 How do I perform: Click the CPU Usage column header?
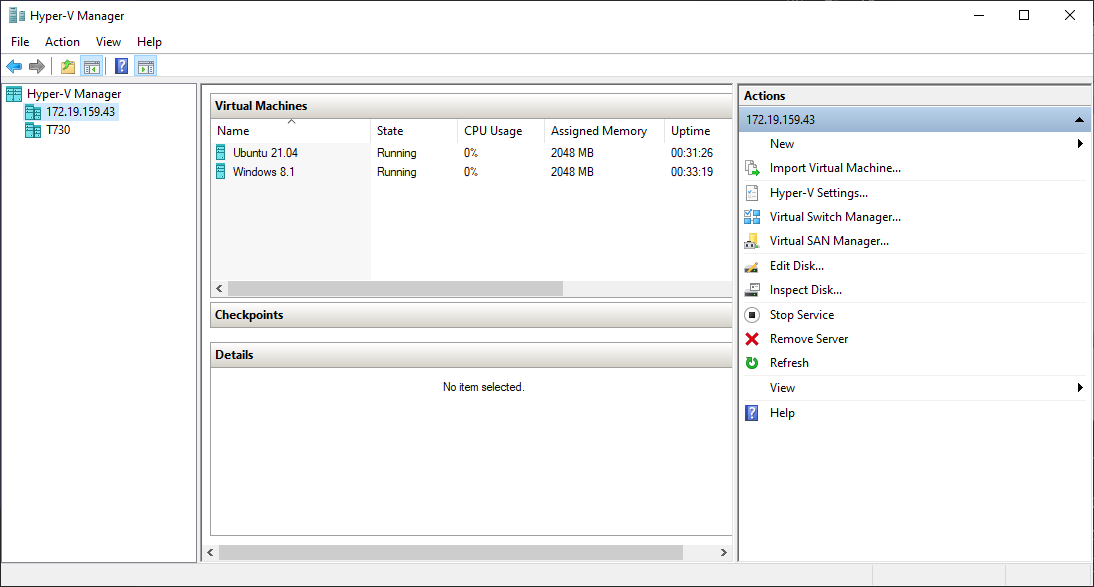pos(501,131)
